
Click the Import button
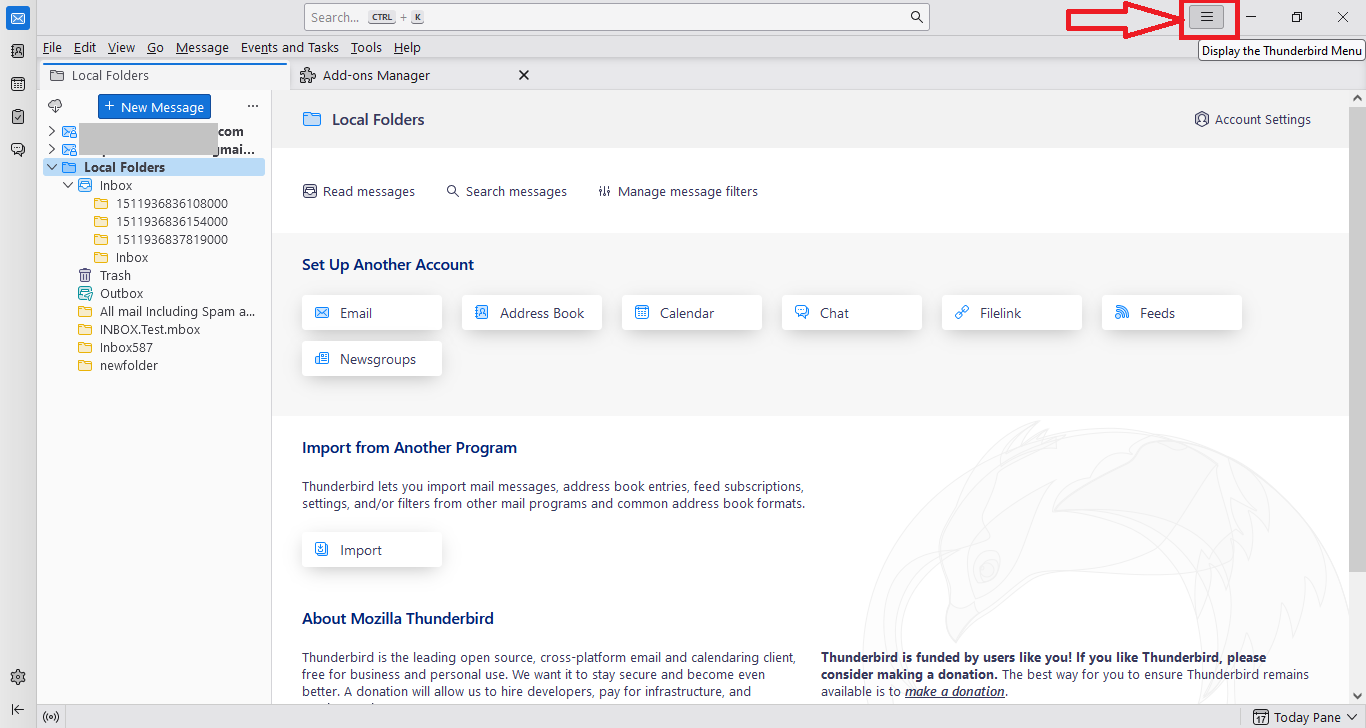372,550
